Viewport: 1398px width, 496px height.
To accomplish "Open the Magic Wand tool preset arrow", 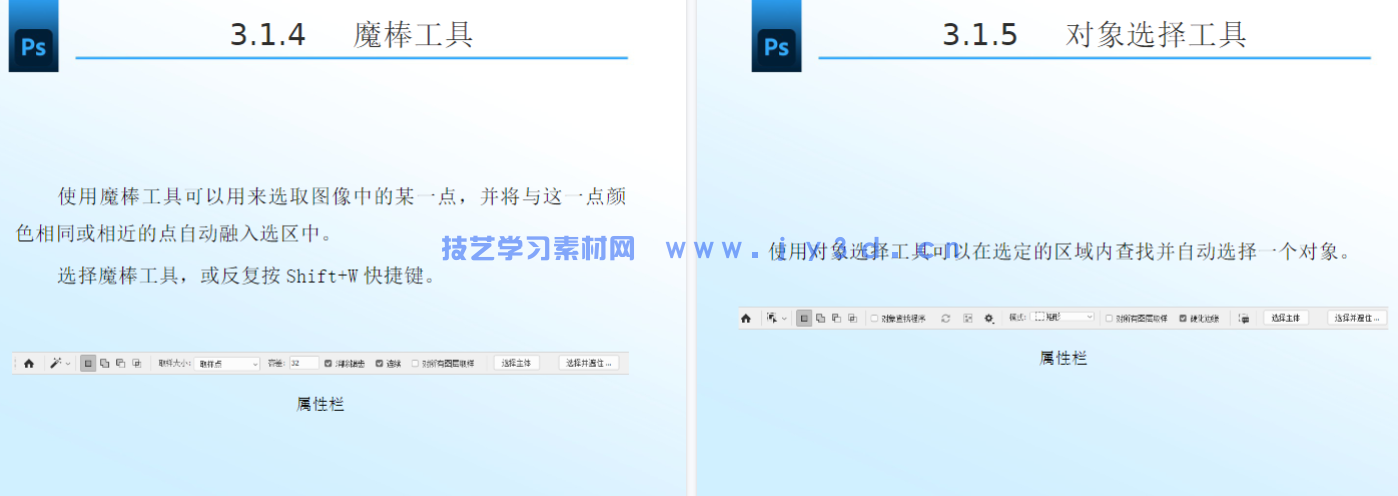I will pos(68,364).
